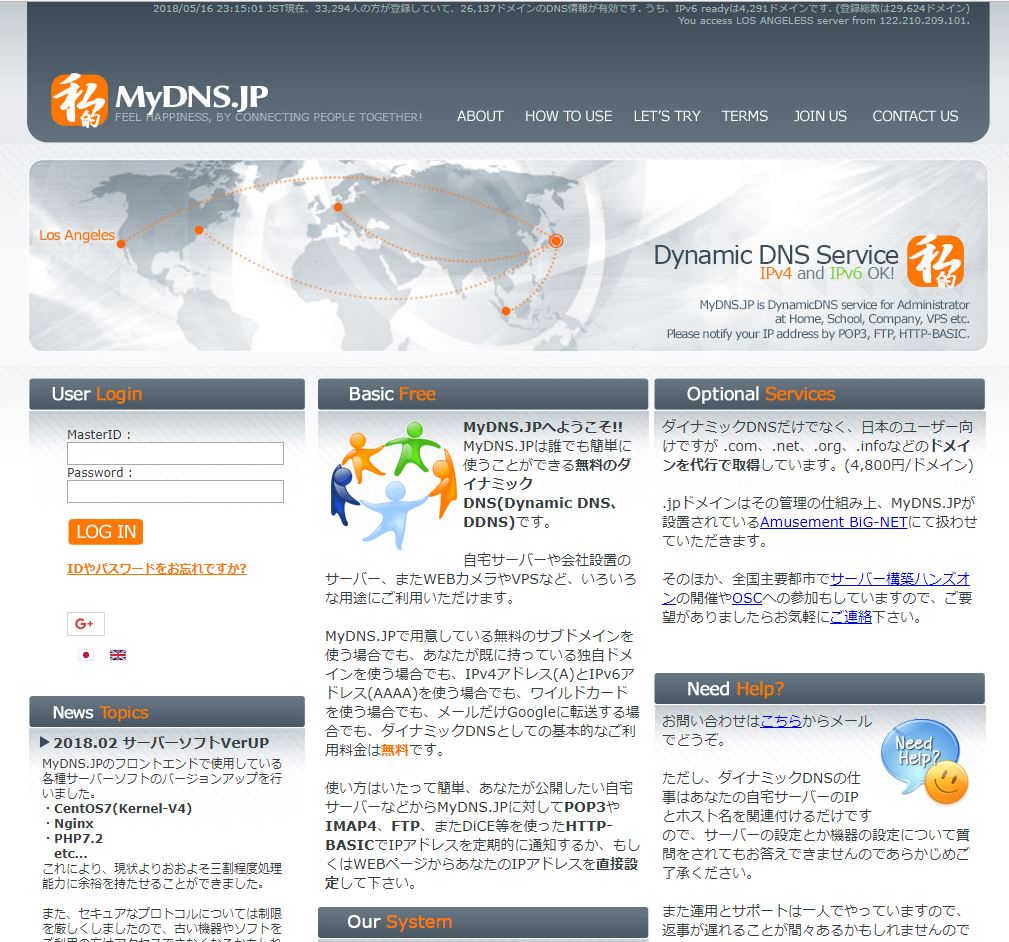Click the orange 無料 text in Basic Free
The height and width of the screenshot is (942, 1009).
395,750
